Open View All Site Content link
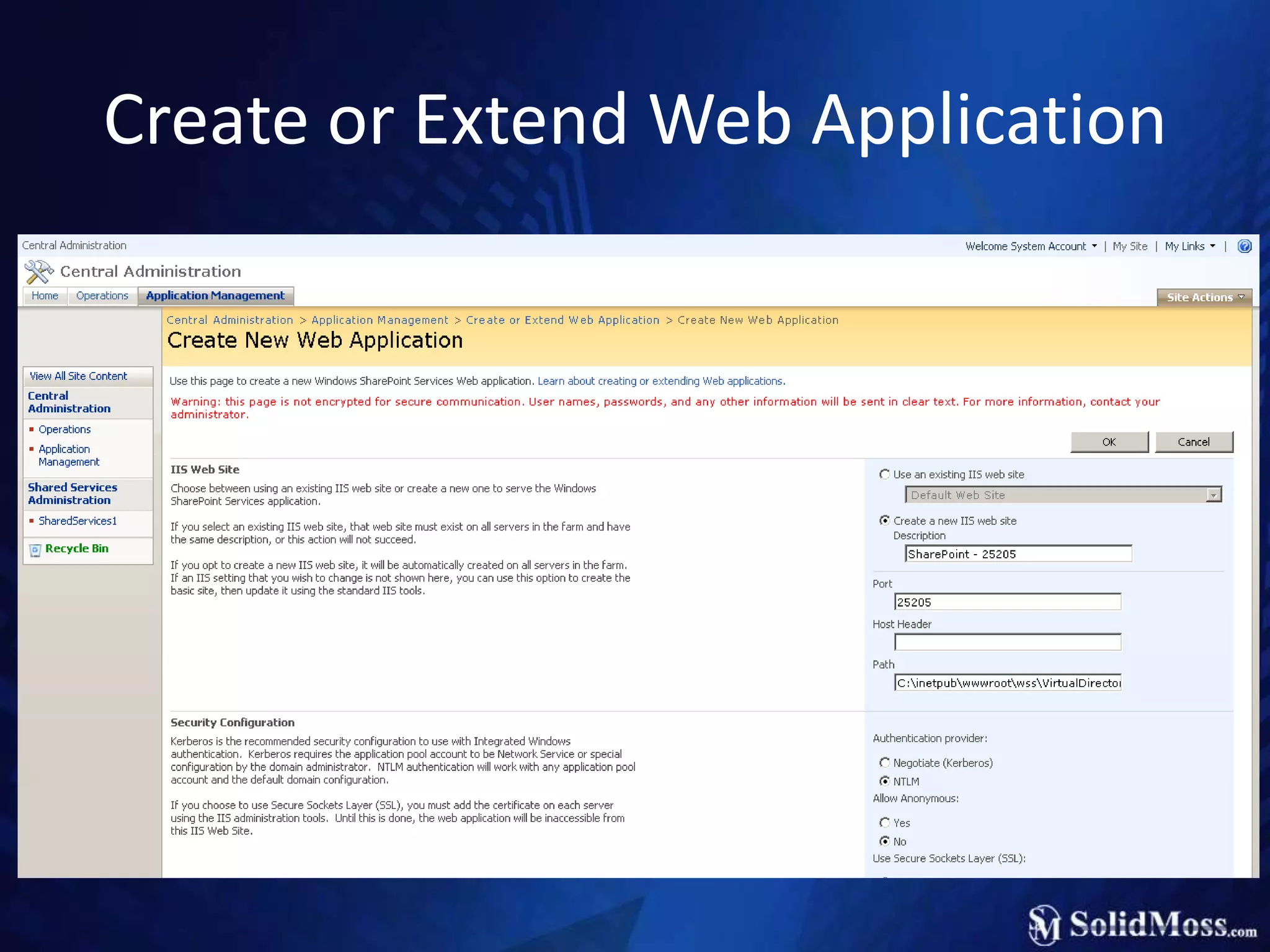Image resolution: width=1270 pixels, height=952 pixels. click(x=78, y=376)
